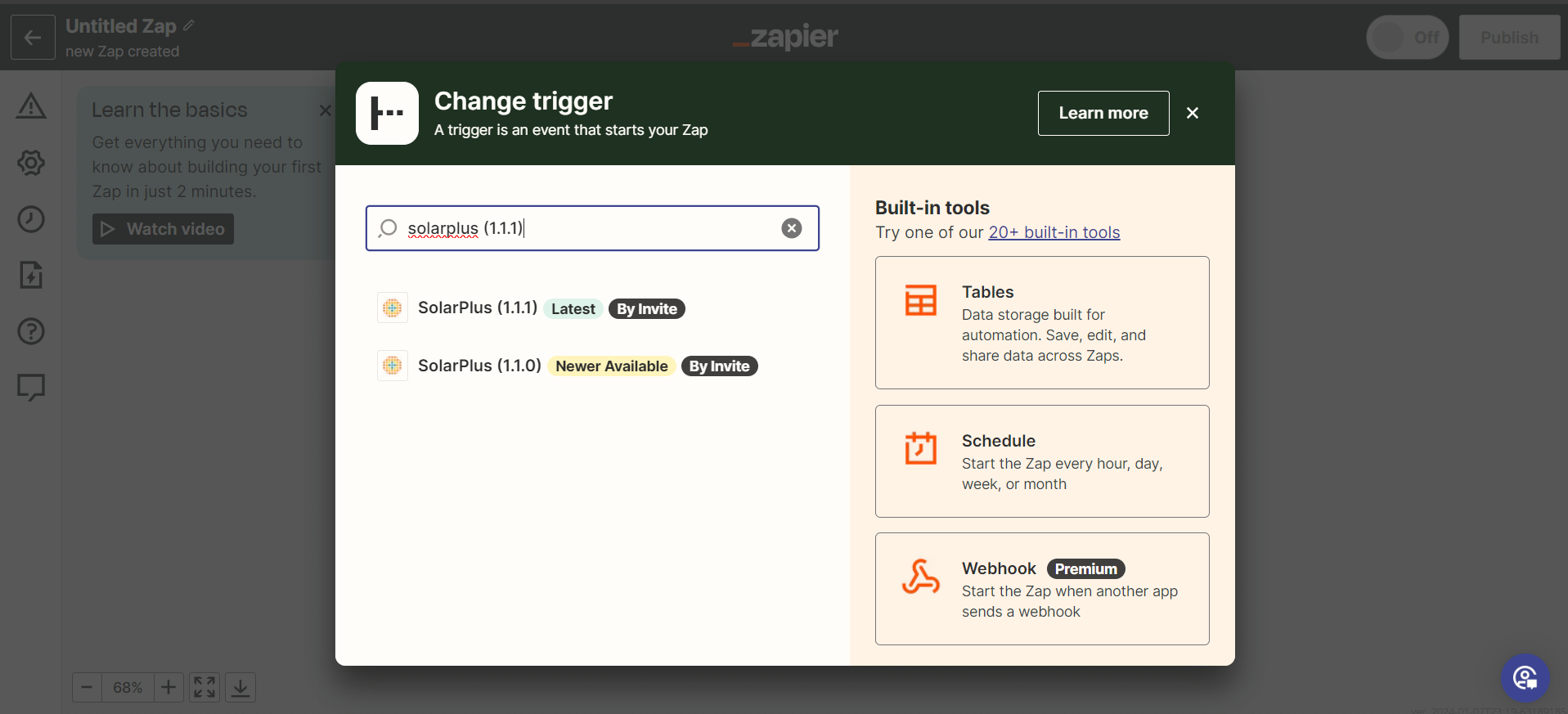Viewport: 1568px width, 714px height.
Task: Click the download export icon
Action: coord(240,687)
